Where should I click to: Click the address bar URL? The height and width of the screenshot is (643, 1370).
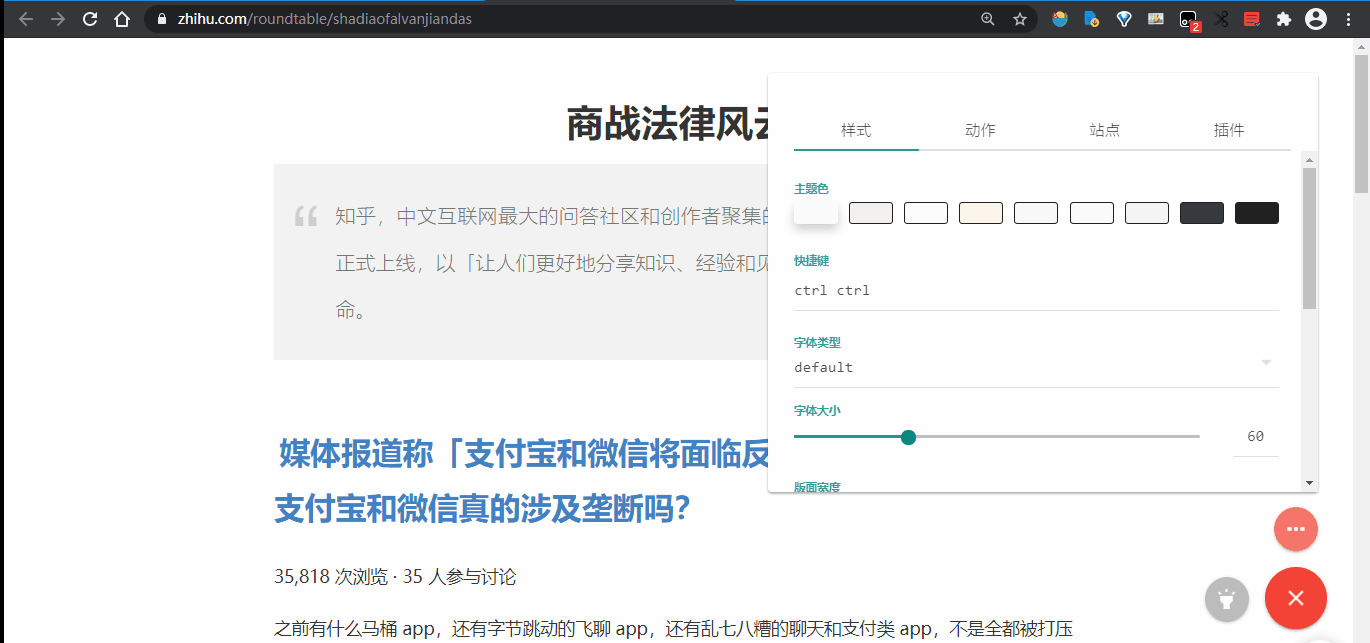325,19
